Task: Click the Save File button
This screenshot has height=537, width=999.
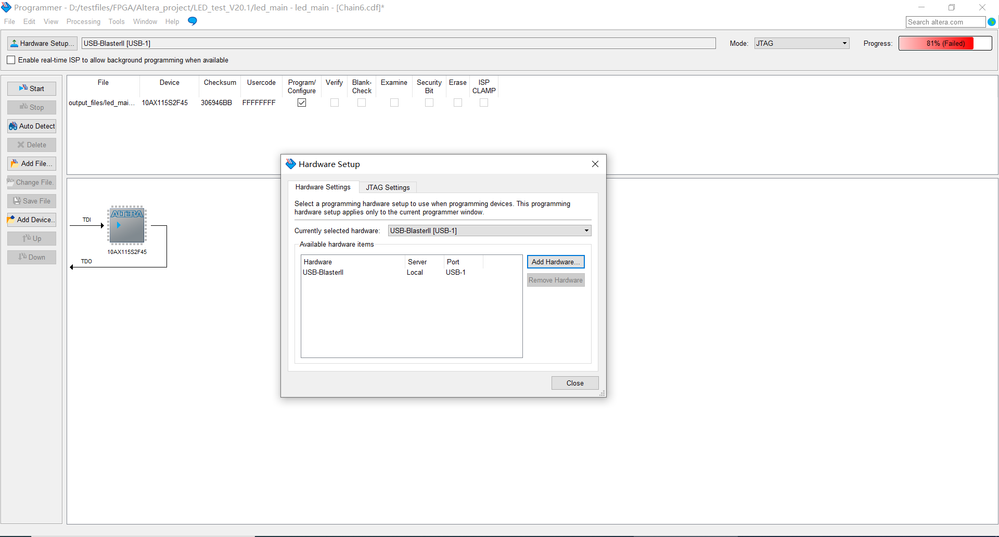Action: [32, 201]
